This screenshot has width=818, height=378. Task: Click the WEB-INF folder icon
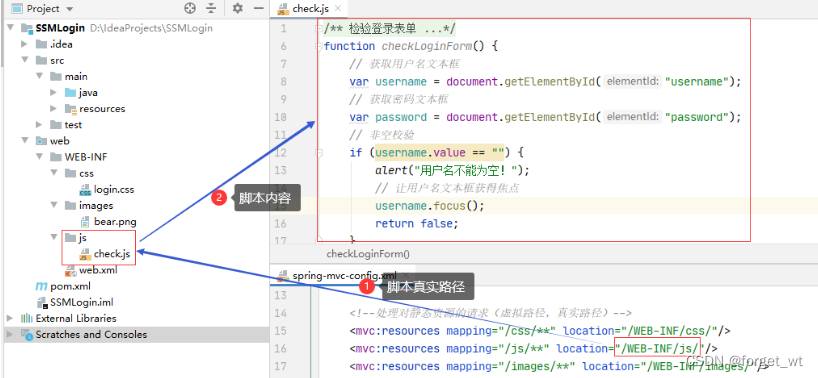(x=56, y=157)
